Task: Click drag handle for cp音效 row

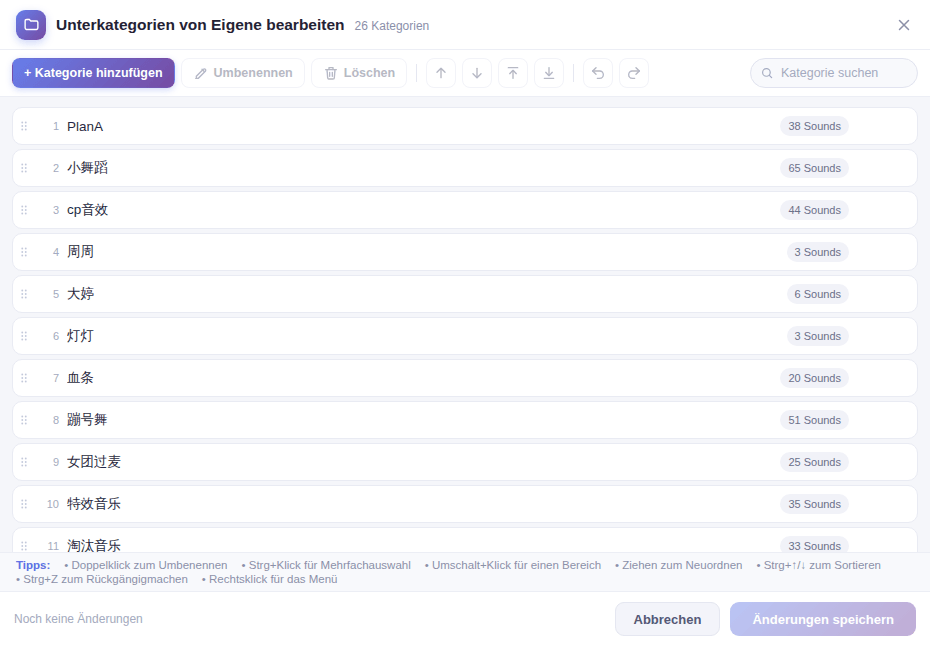Action: pyautogui.click(x=24, y=210)
